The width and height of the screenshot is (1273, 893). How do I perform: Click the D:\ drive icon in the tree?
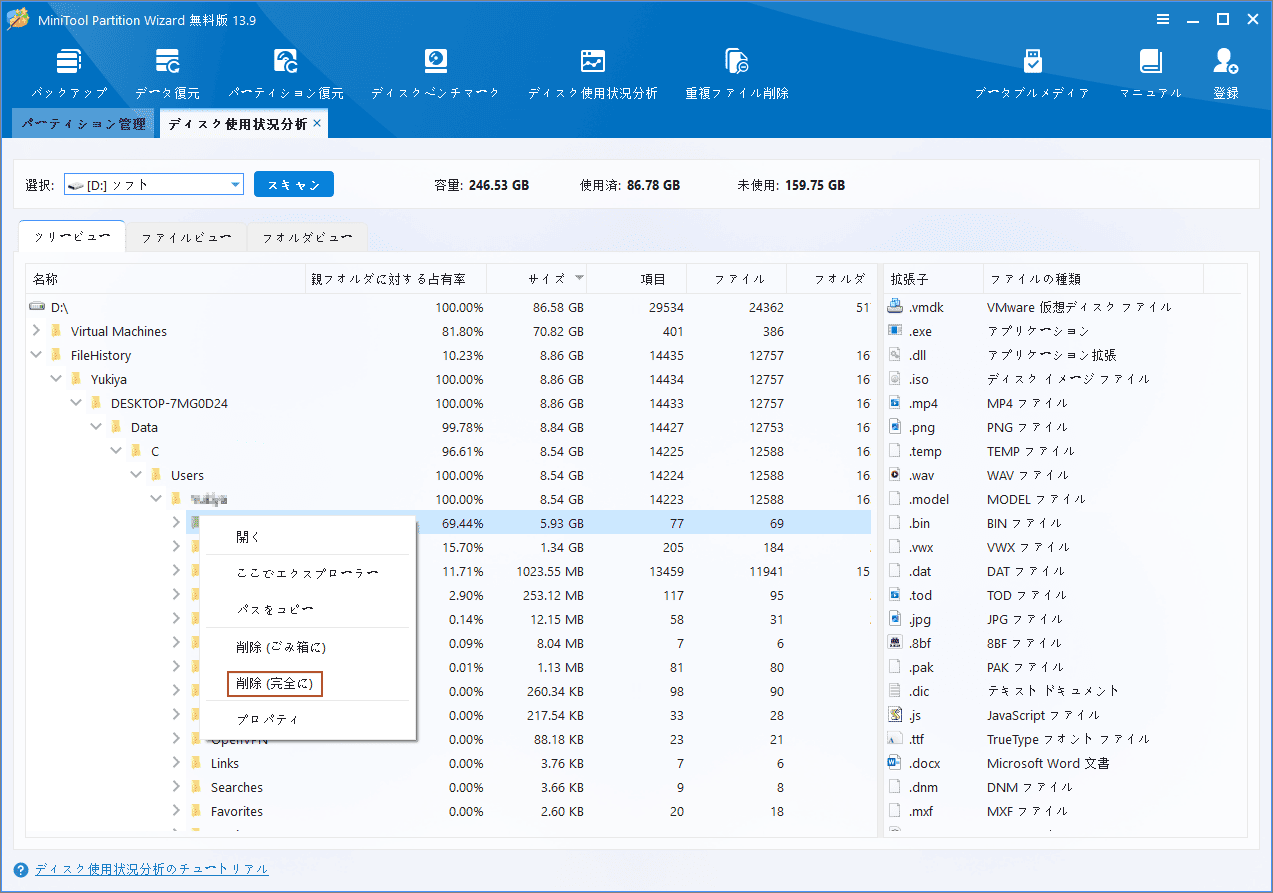click(38, 307)
